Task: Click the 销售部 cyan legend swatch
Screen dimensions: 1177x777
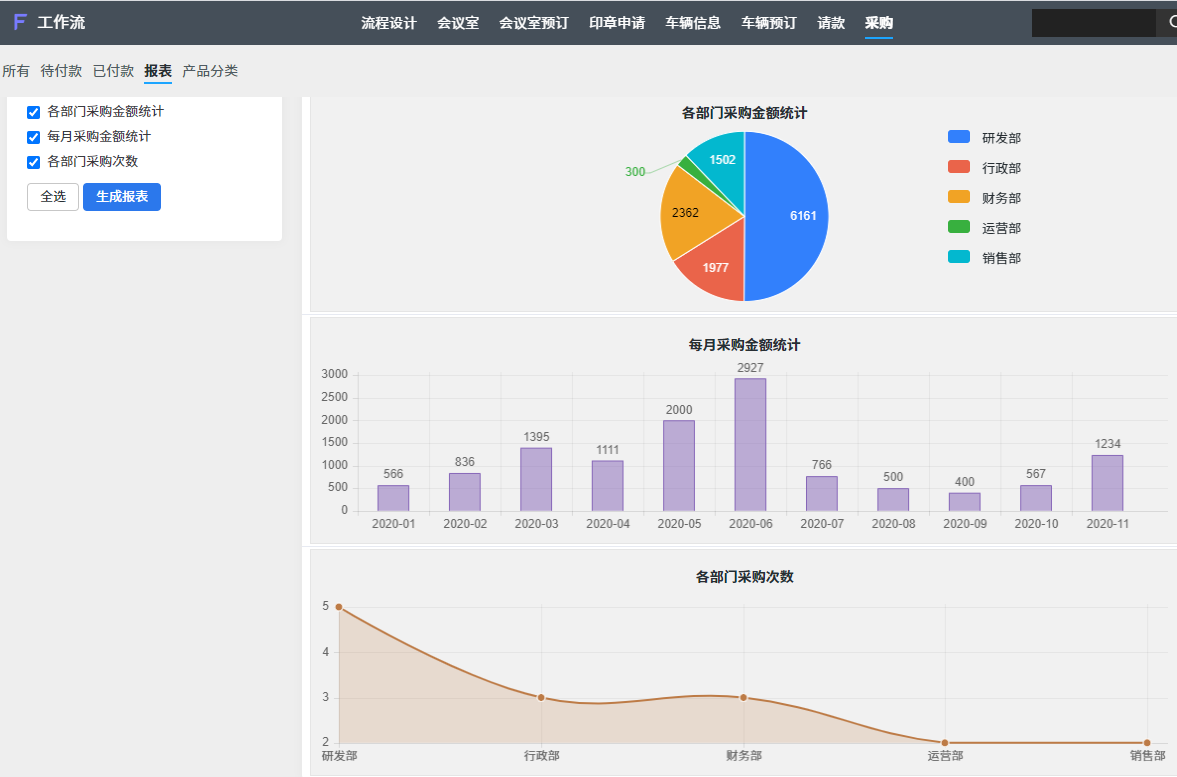Action: pos(958,257)
